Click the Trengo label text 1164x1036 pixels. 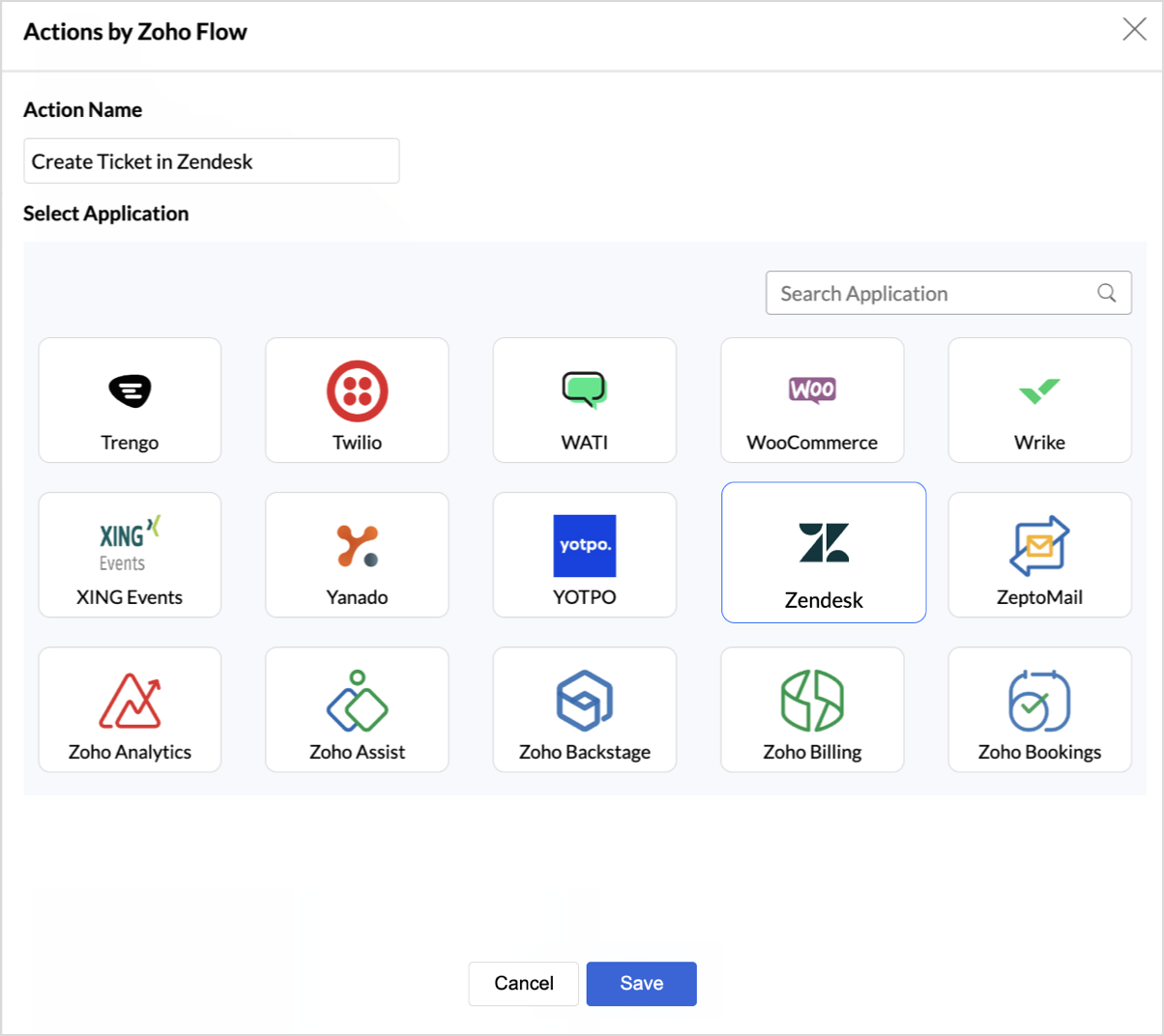click(130, 443)
